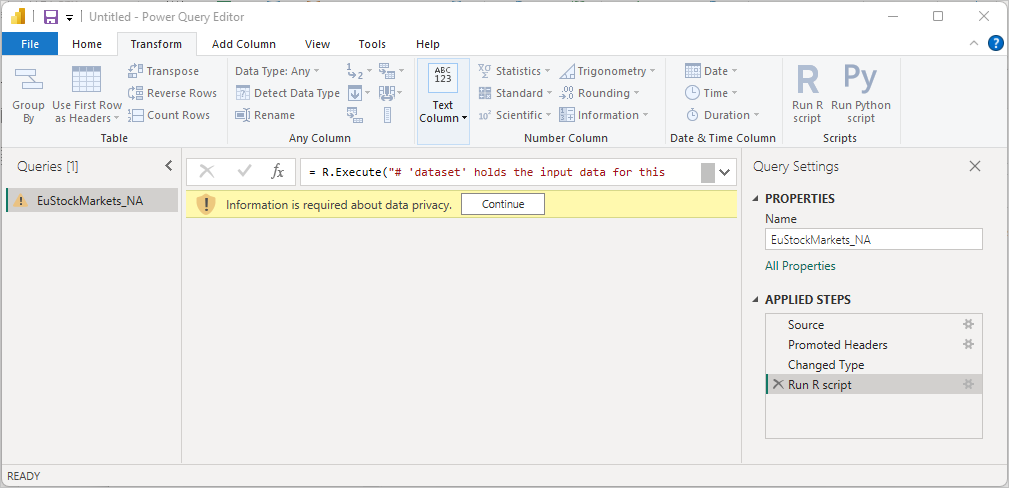Expand the Standard operations dropdown
This screenshot has width=1009, height=488.
click(515, 93)
